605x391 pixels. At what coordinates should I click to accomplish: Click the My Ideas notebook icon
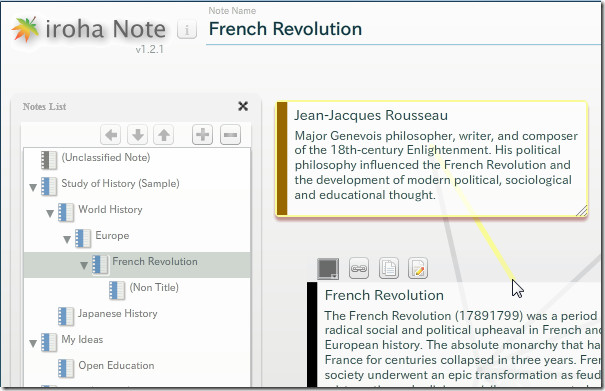(x=49, y=342)
